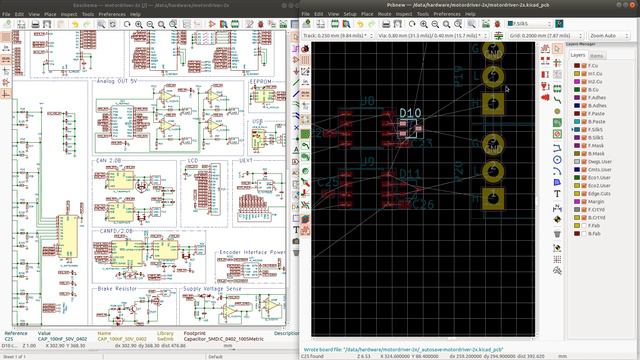Image resolution: width=640 pixels, height=360 pixels.
Task: Select the delete items trash tool
Action: [x=557, y=234]
